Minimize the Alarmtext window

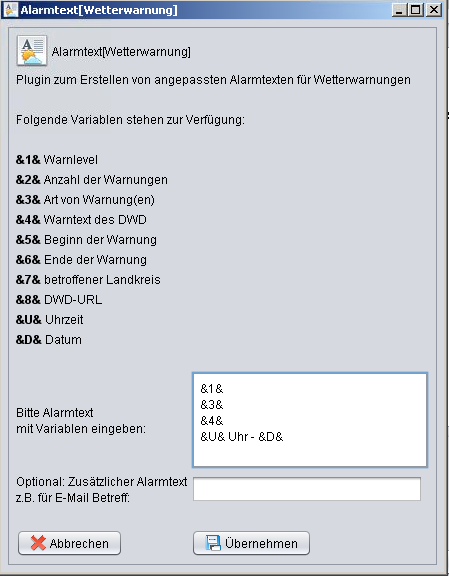pos(400,10)
